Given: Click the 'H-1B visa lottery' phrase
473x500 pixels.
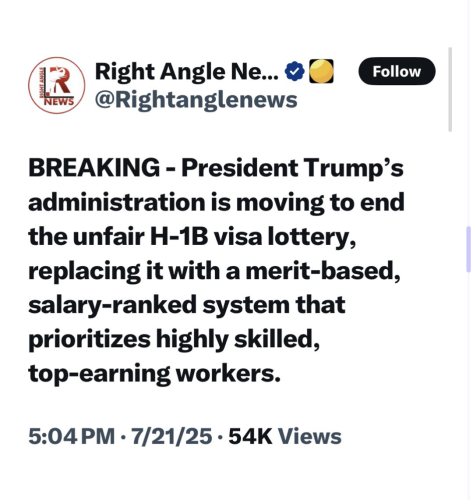Looking at the screenshot, I should [x=253, y=237].
